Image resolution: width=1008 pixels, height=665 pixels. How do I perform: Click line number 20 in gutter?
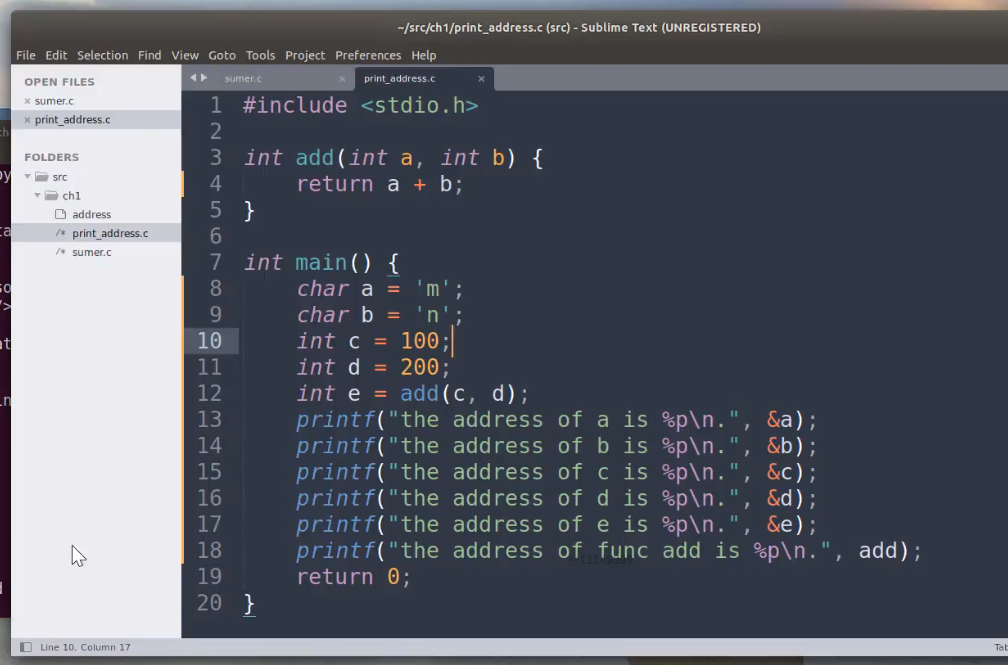point(210,603)
